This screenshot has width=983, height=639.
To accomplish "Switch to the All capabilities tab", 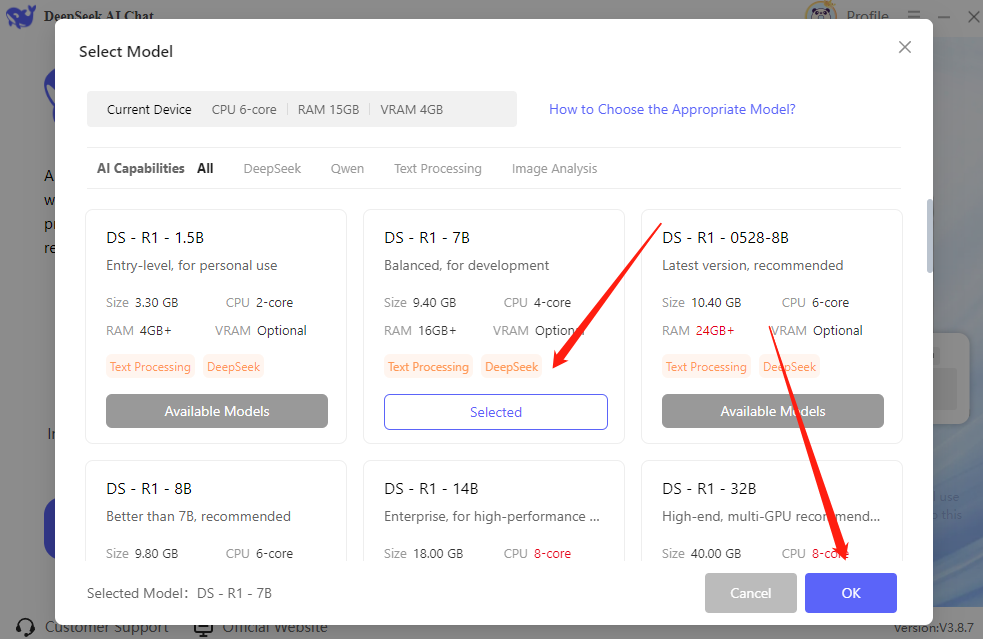I will 205,168.
